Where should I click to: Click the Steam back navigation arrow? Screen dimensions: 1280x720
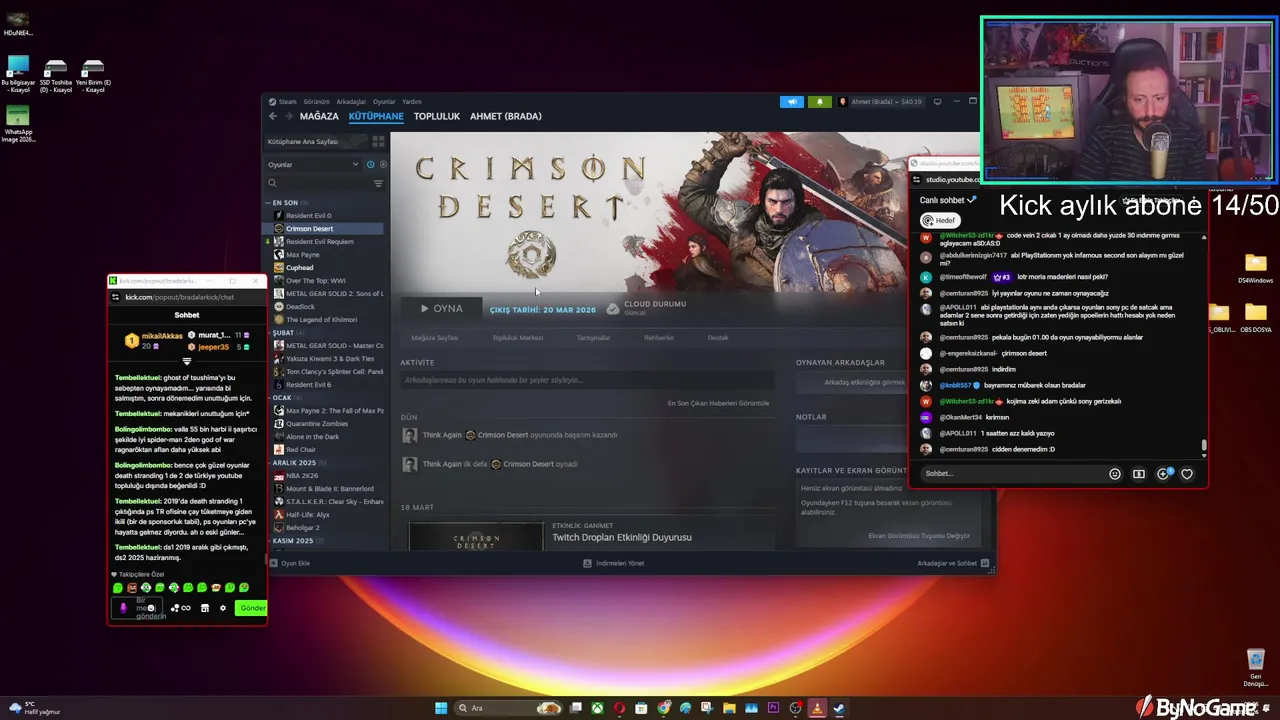click(x=273, y=116)
